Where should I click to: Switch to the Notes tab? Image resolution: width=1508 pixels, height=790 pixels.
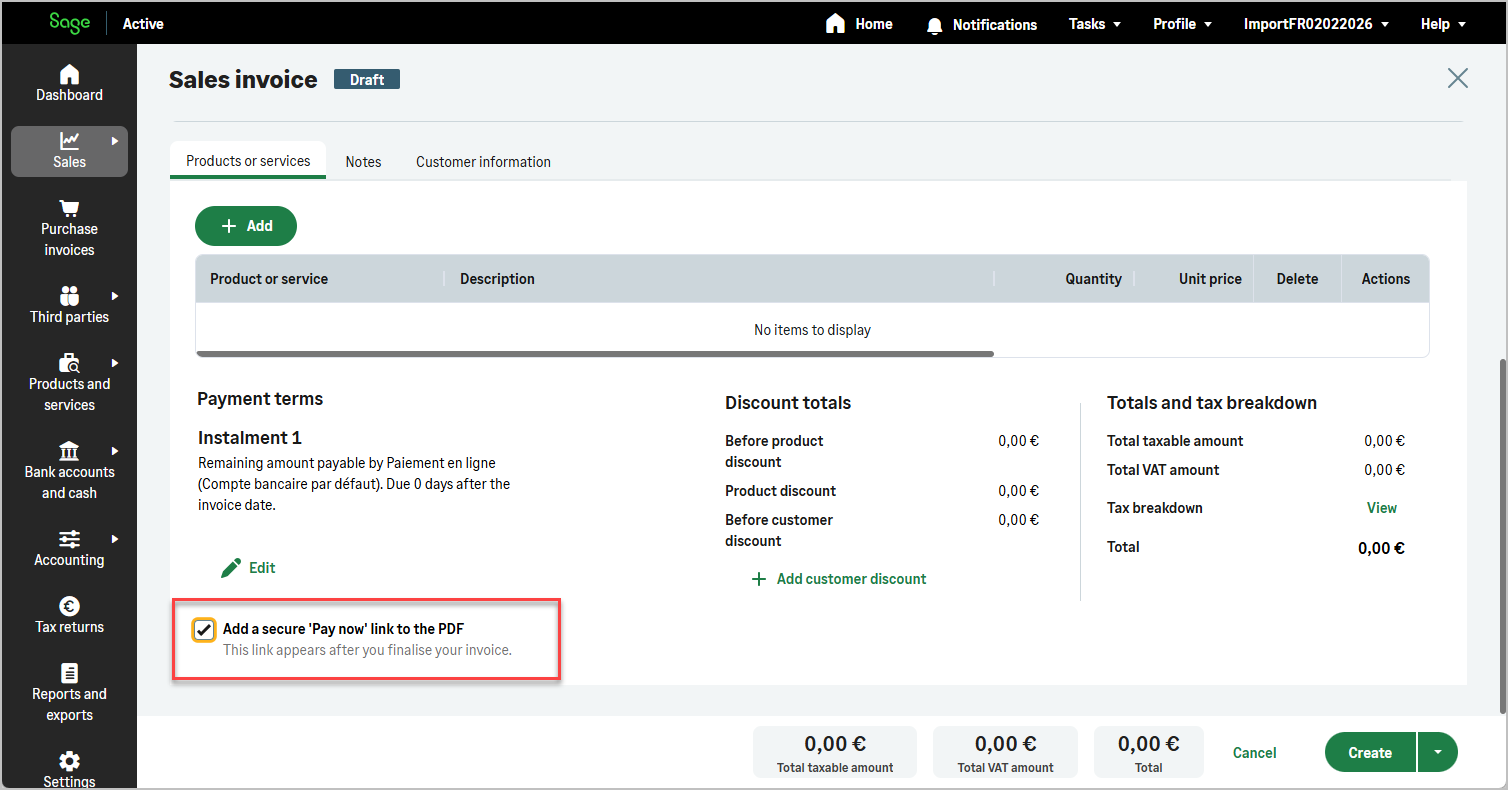[x=363, y=161]
